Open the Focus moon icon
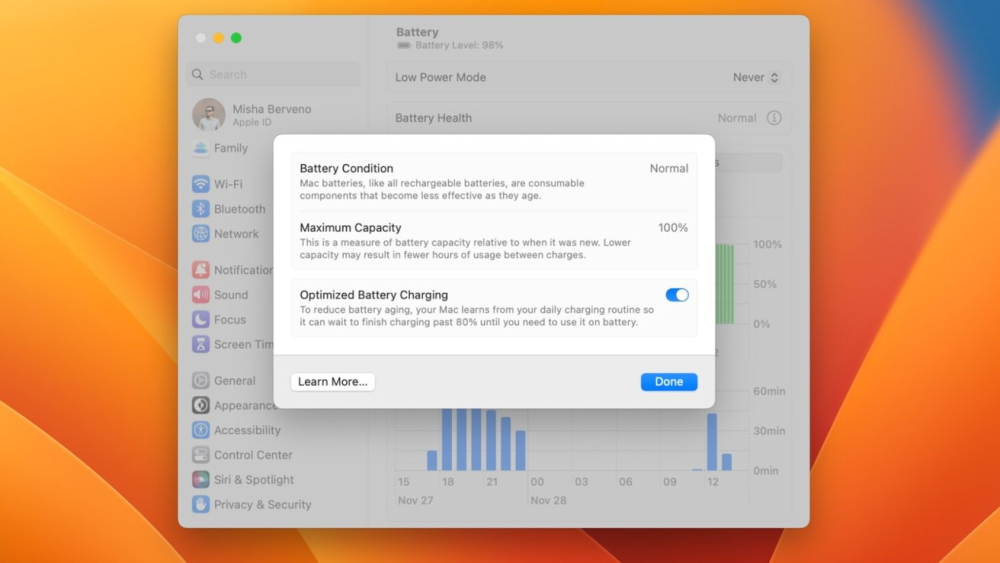This screenshot has width=1000, height=563. coord(201,320)
